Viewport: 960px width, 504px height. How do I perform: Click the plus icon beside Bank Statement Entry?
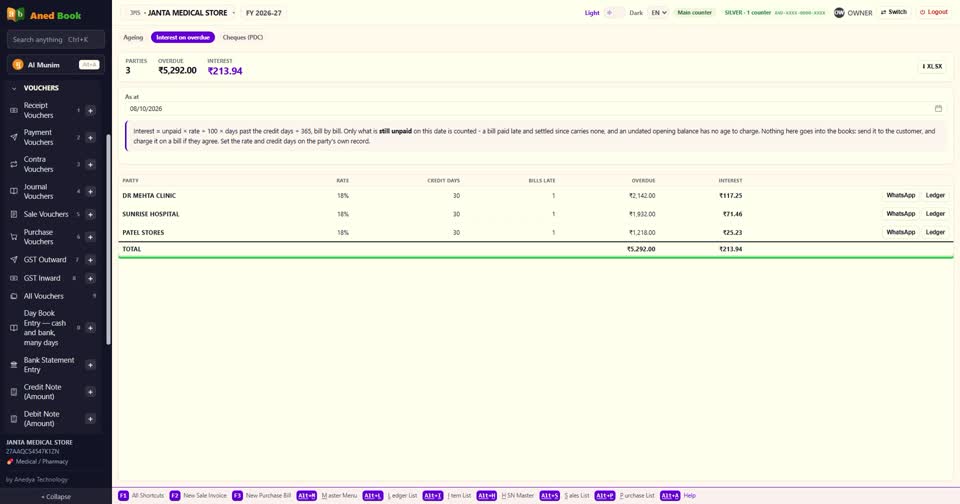click(91, 365)
